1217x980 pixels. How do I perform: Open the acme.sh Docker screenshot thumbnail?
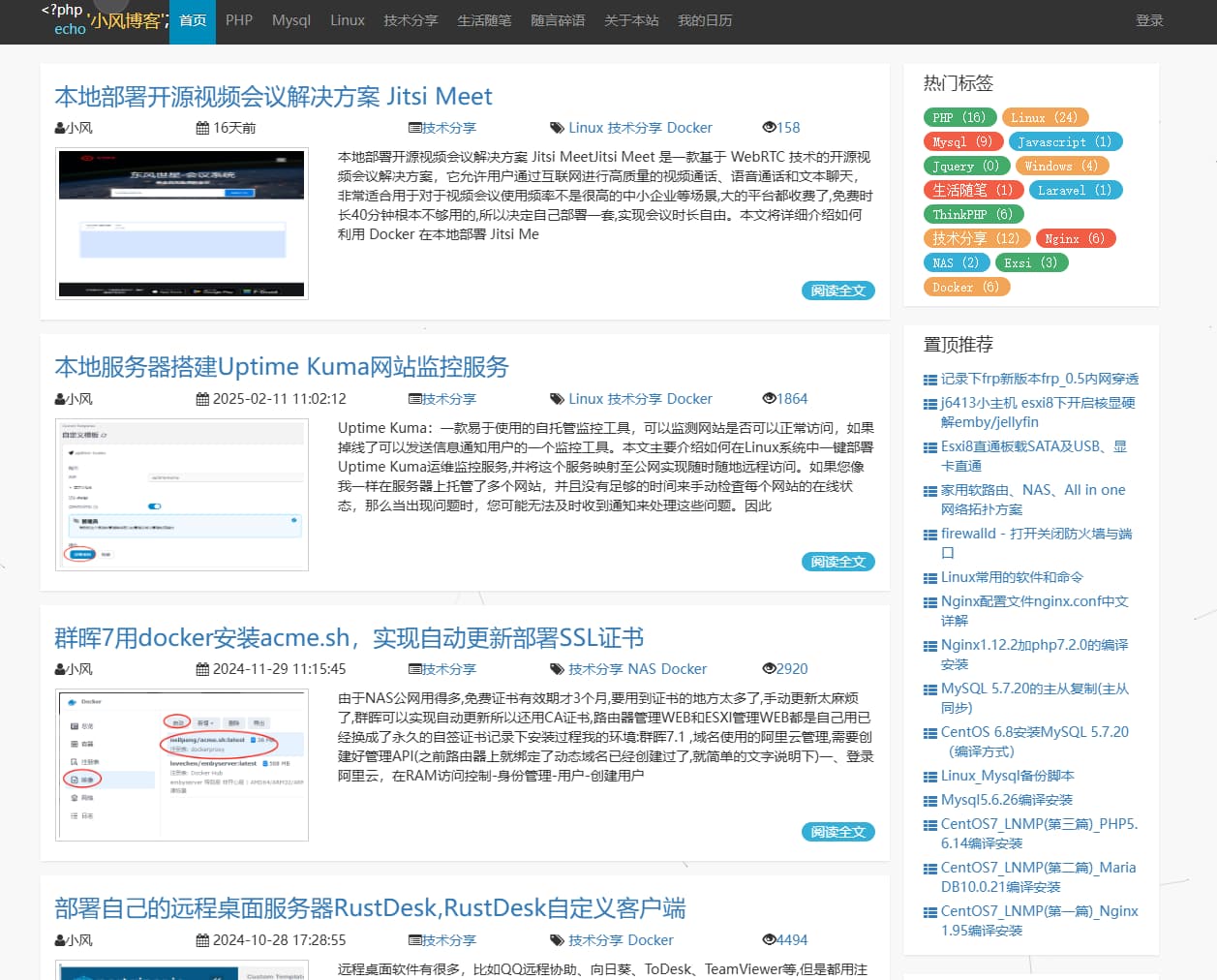(182, 765)
